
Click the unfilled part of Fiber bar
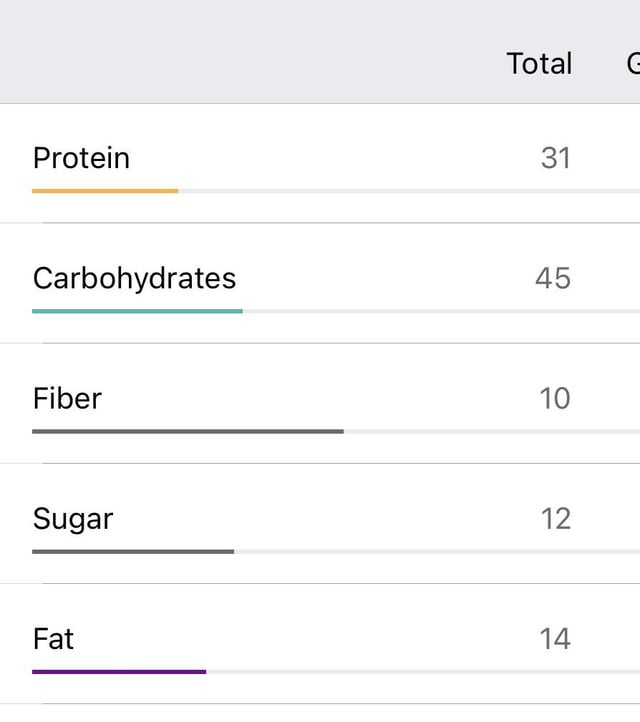pyautogui.click(x=492, y=431)
